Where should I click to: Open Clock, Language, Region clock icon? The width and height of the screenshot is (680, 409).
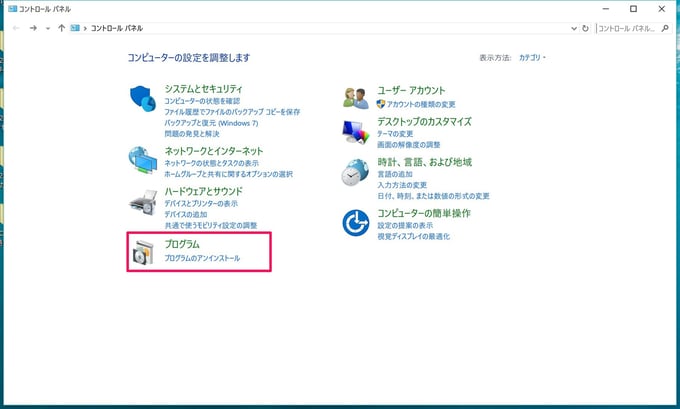coord(355,172)
